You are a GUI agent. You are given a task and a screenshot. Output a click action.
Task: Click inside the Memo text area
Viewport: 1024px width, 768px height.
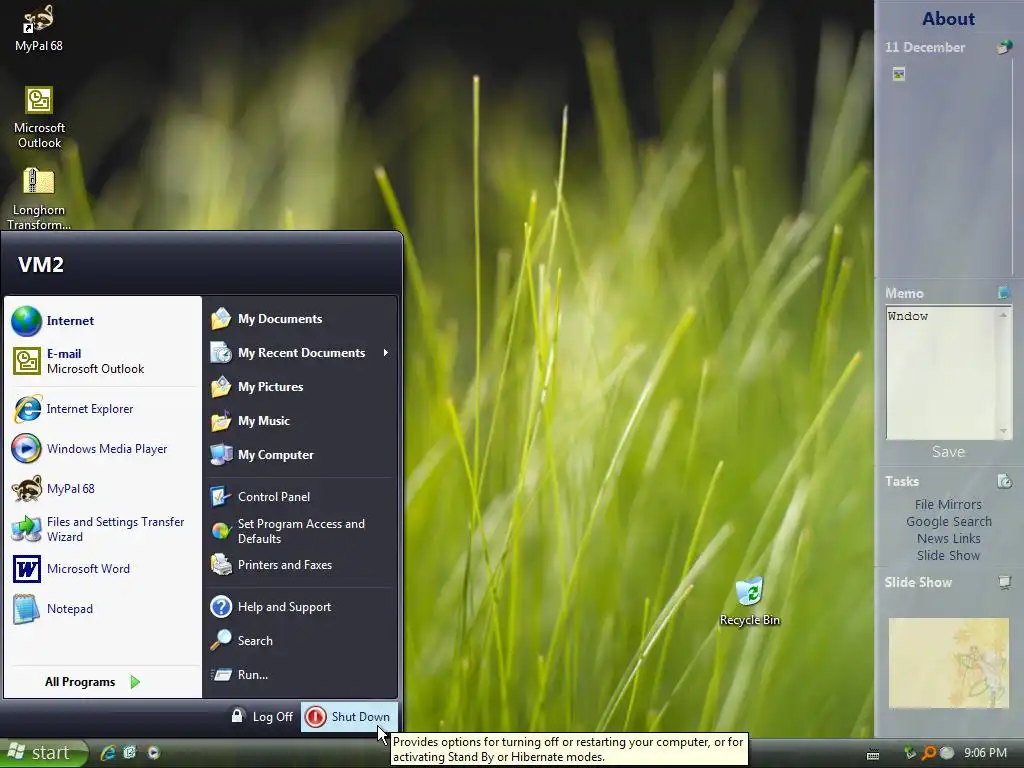point(941,372)
